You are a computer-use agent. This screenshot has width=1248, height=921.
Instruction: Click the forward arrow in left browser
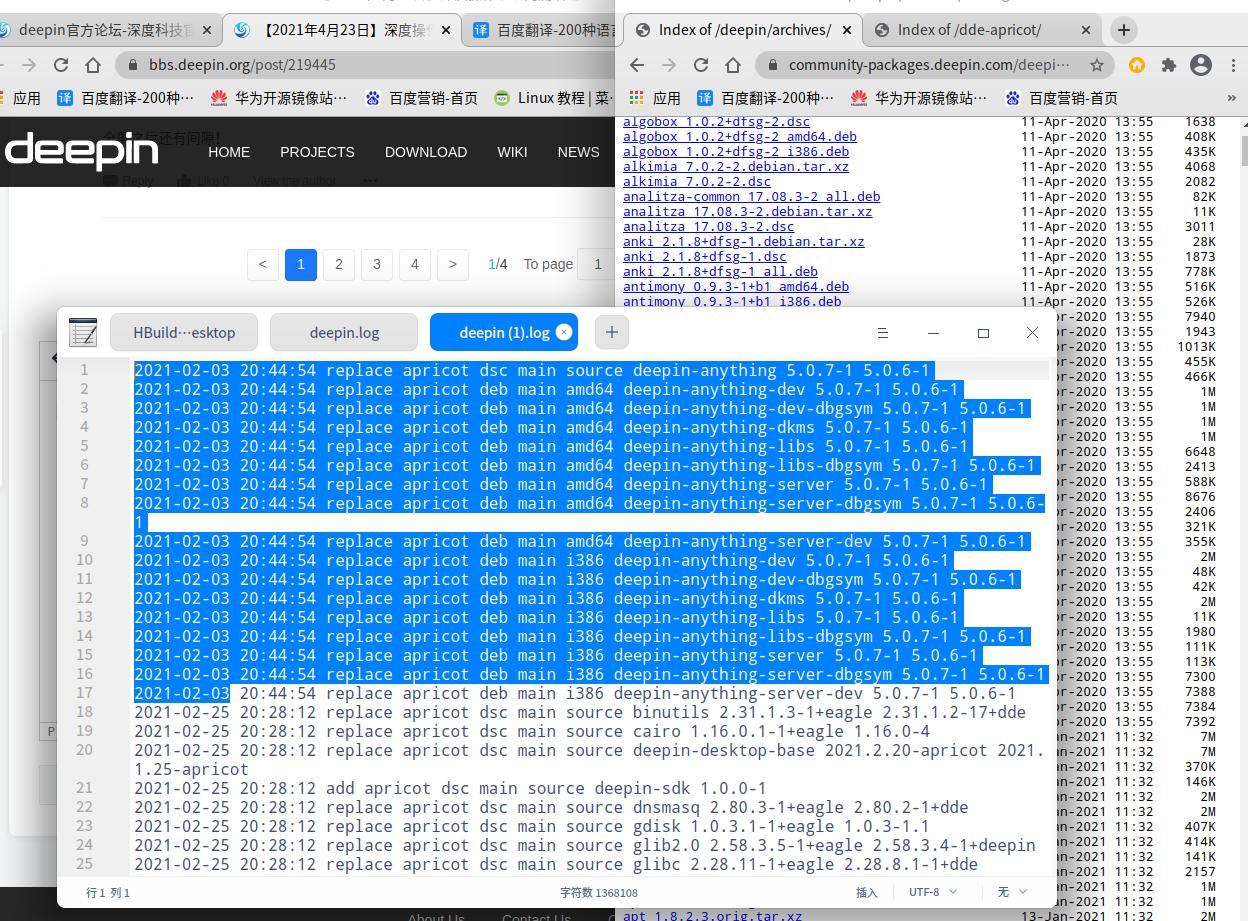click(x=29, y=65)
